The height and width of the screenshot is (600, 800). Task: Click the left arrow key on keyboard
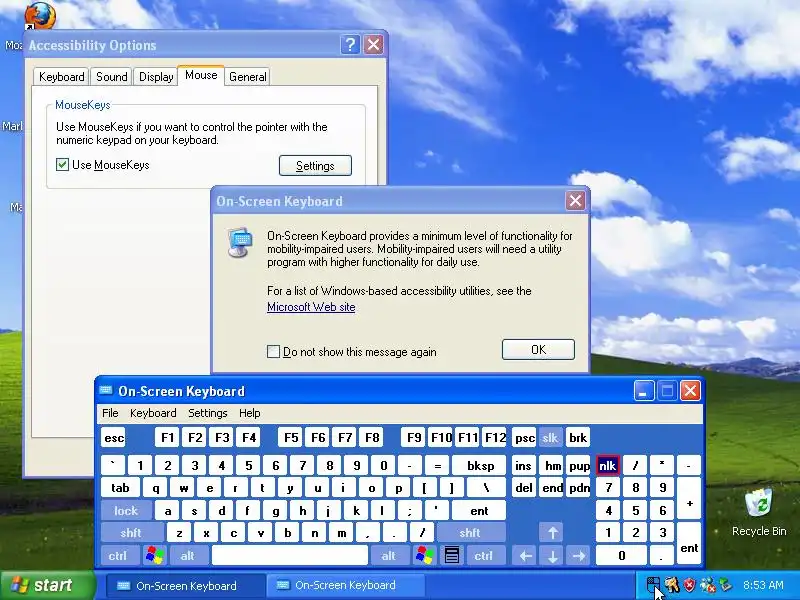[x=525, y=555]
